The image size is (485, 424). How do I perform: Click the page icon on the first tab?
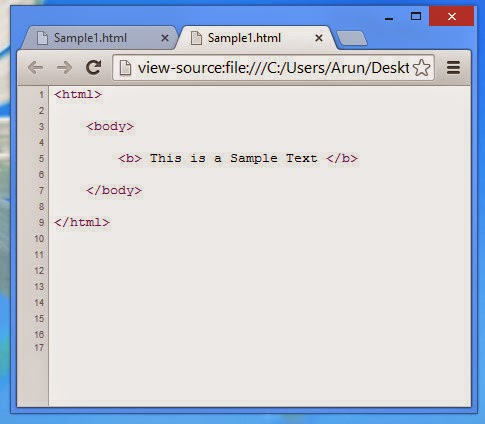[42, 38]
